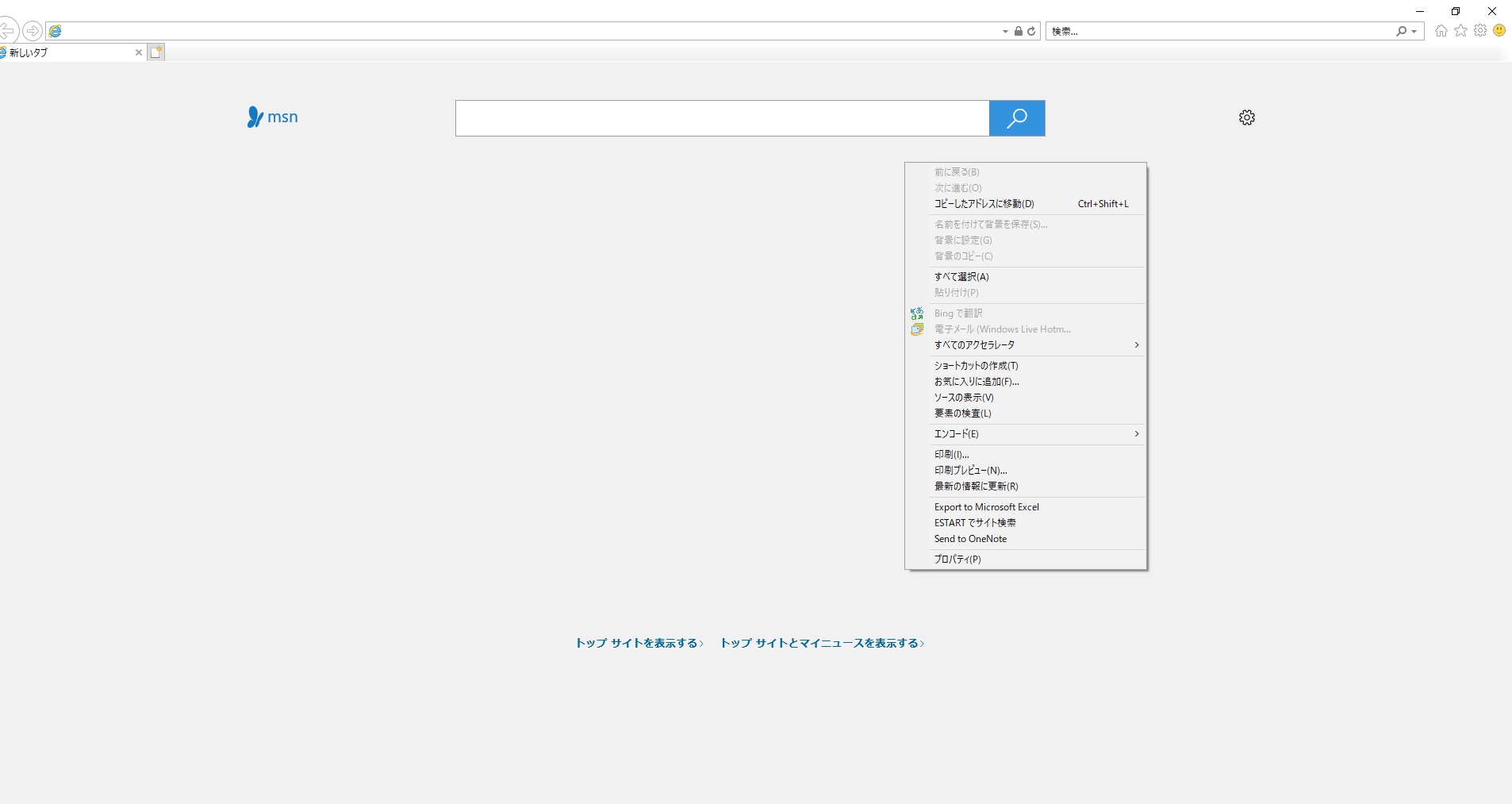Expand the search provider dropdown arrow
Image resolution: width=1512 pixels, height=804 pixels.
[x=1414, y=32]
